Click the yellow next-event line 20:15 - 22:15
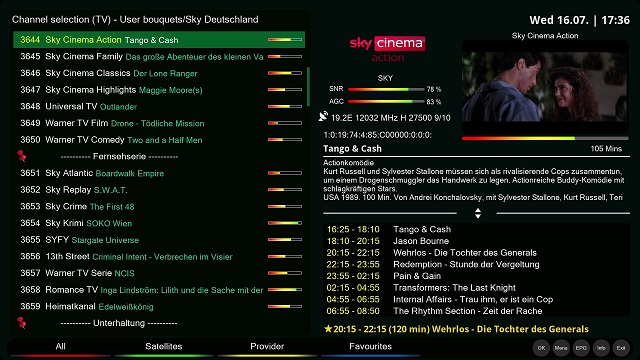Viewport: 640px width, 360px height. 456,329
